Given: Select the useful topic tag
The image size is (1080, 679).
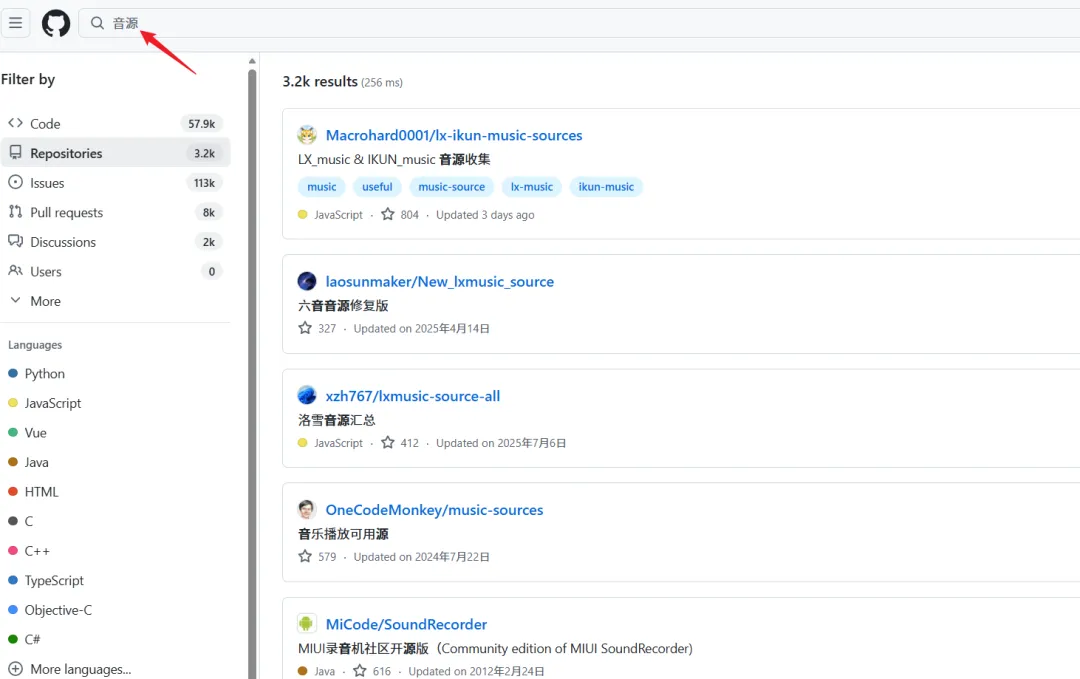Looking at the screenshot, I should point(377,187).
